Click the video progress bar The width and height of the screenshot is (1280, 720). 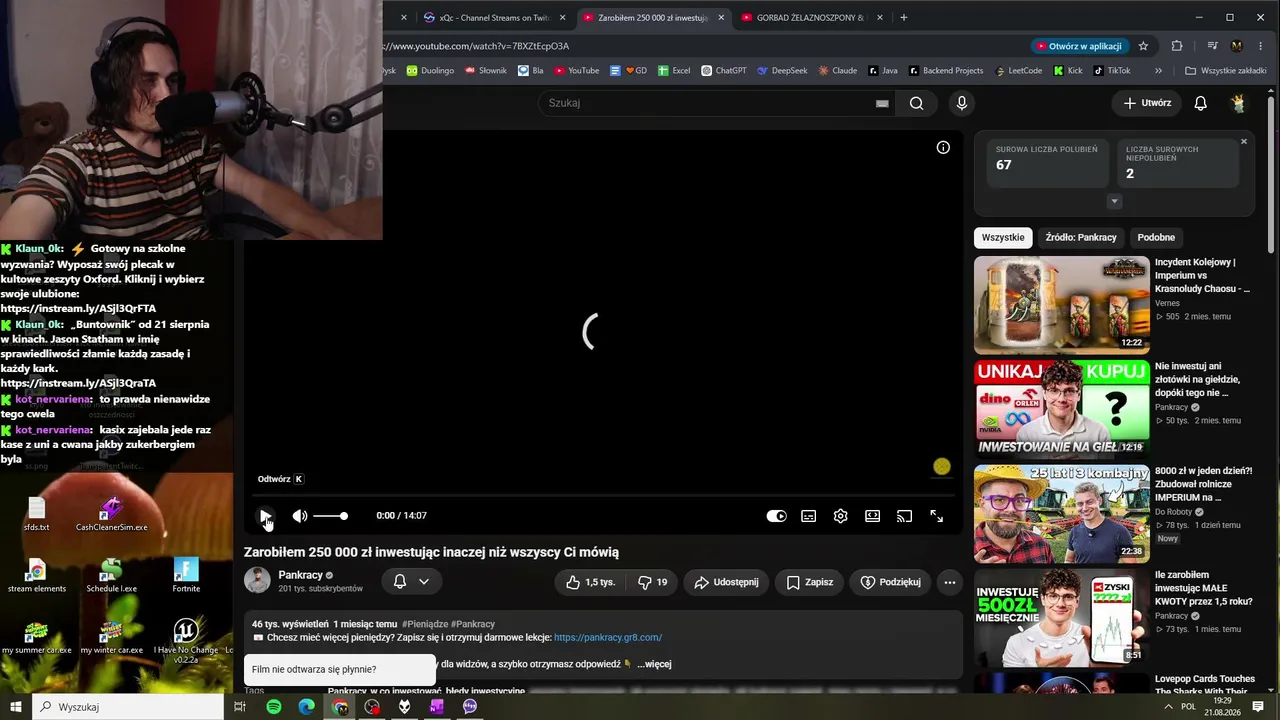click(603, 494)
